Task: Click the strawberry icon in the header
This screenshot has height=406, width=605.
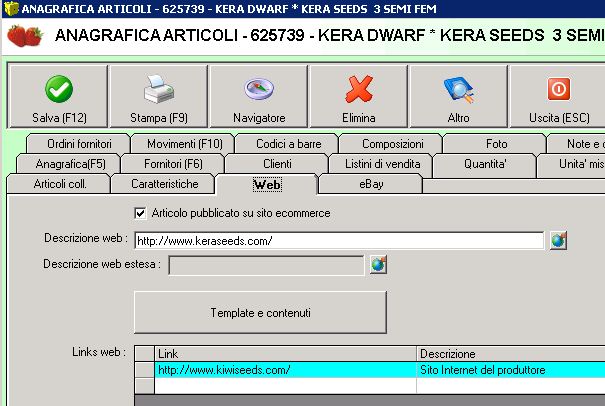Action: coord(25,36)
